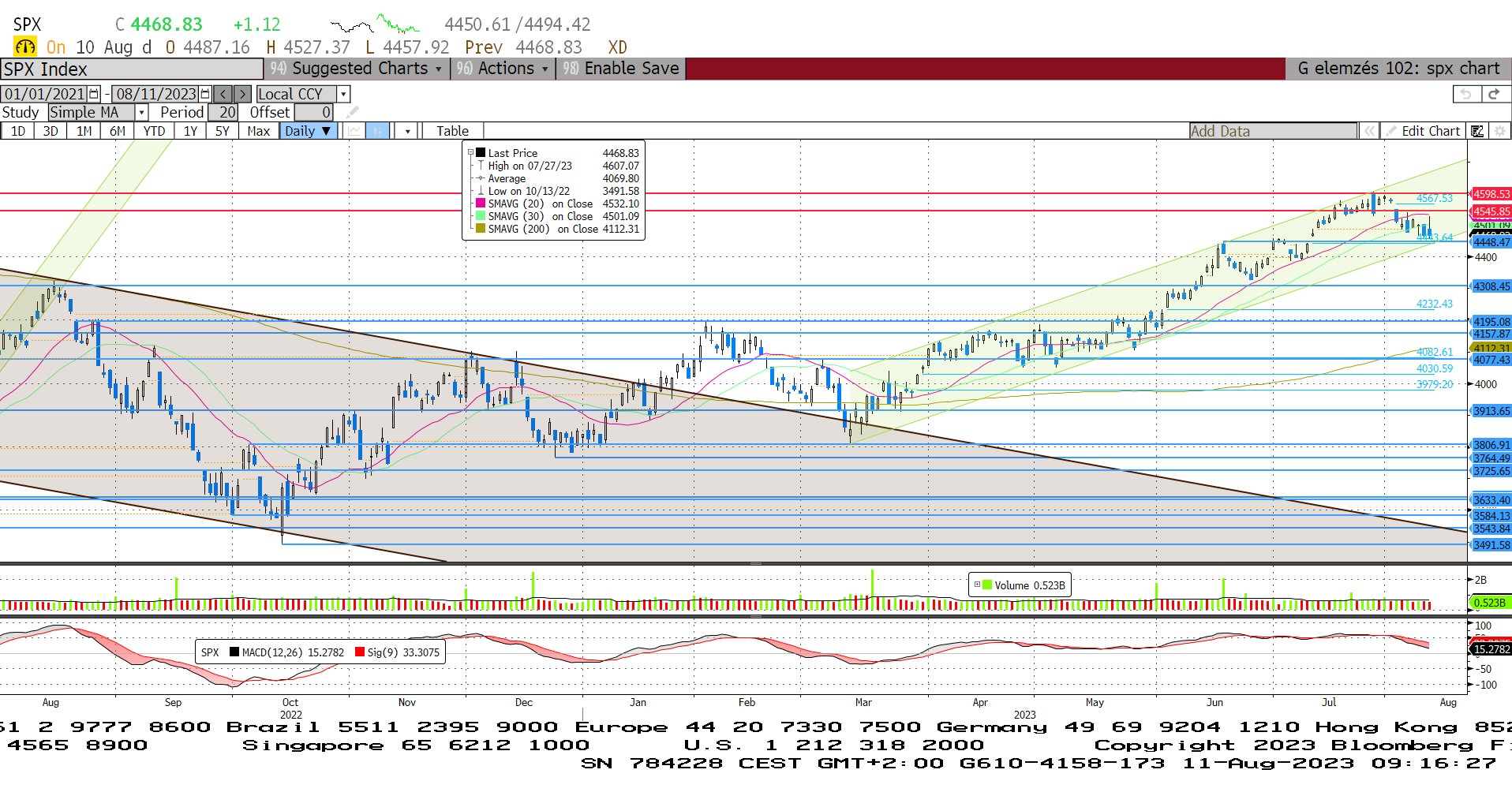The image size is (1512, 807).
Task: Click the Period value field
Action: coord(223,112)
